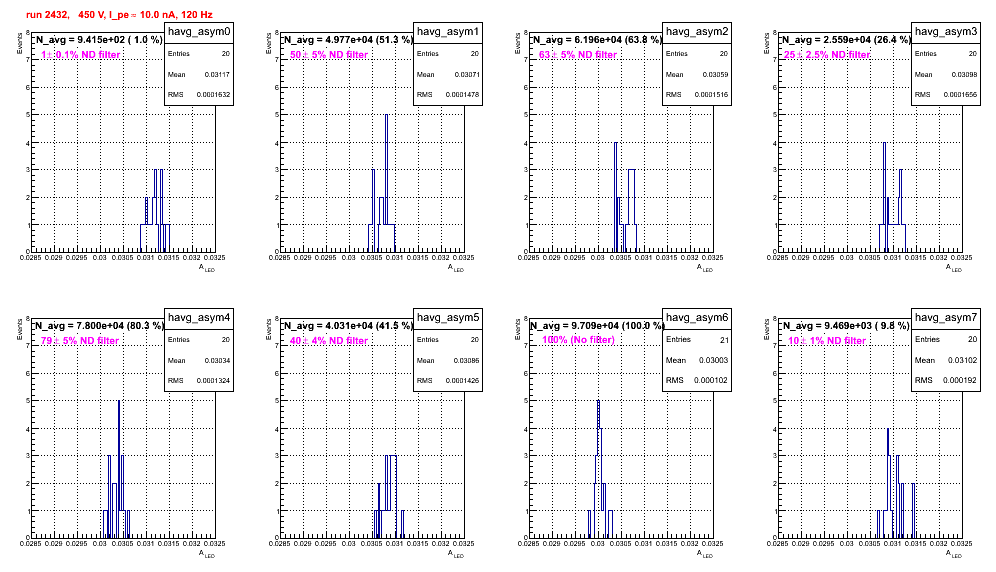Select RMS value 0.0001478

tap(462, 95)
